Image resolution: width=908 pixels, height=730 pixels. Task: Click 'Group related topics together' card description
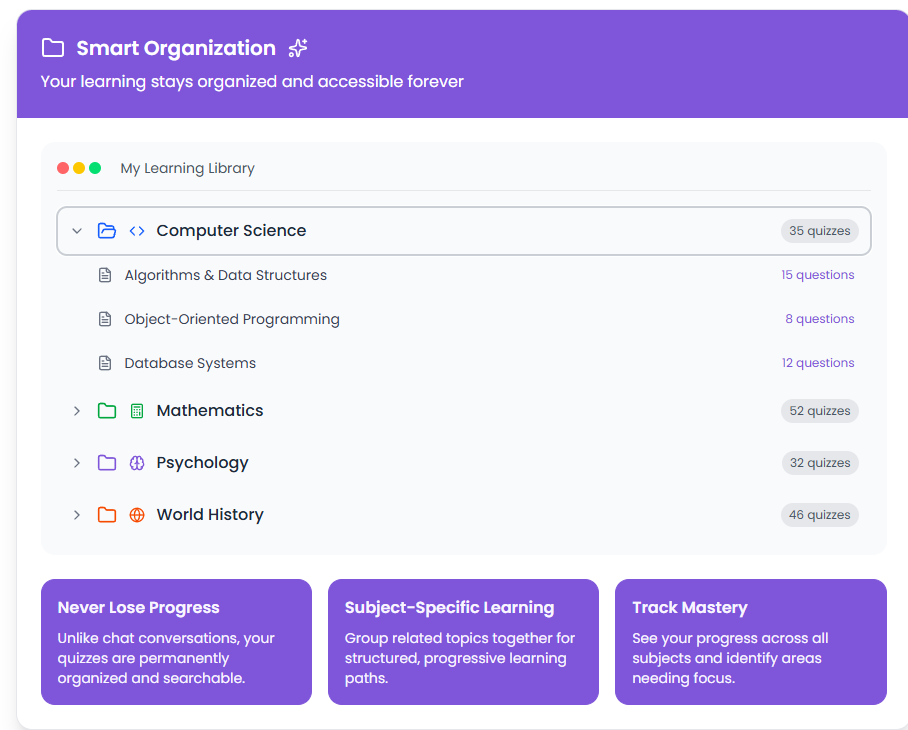[460, 658]
